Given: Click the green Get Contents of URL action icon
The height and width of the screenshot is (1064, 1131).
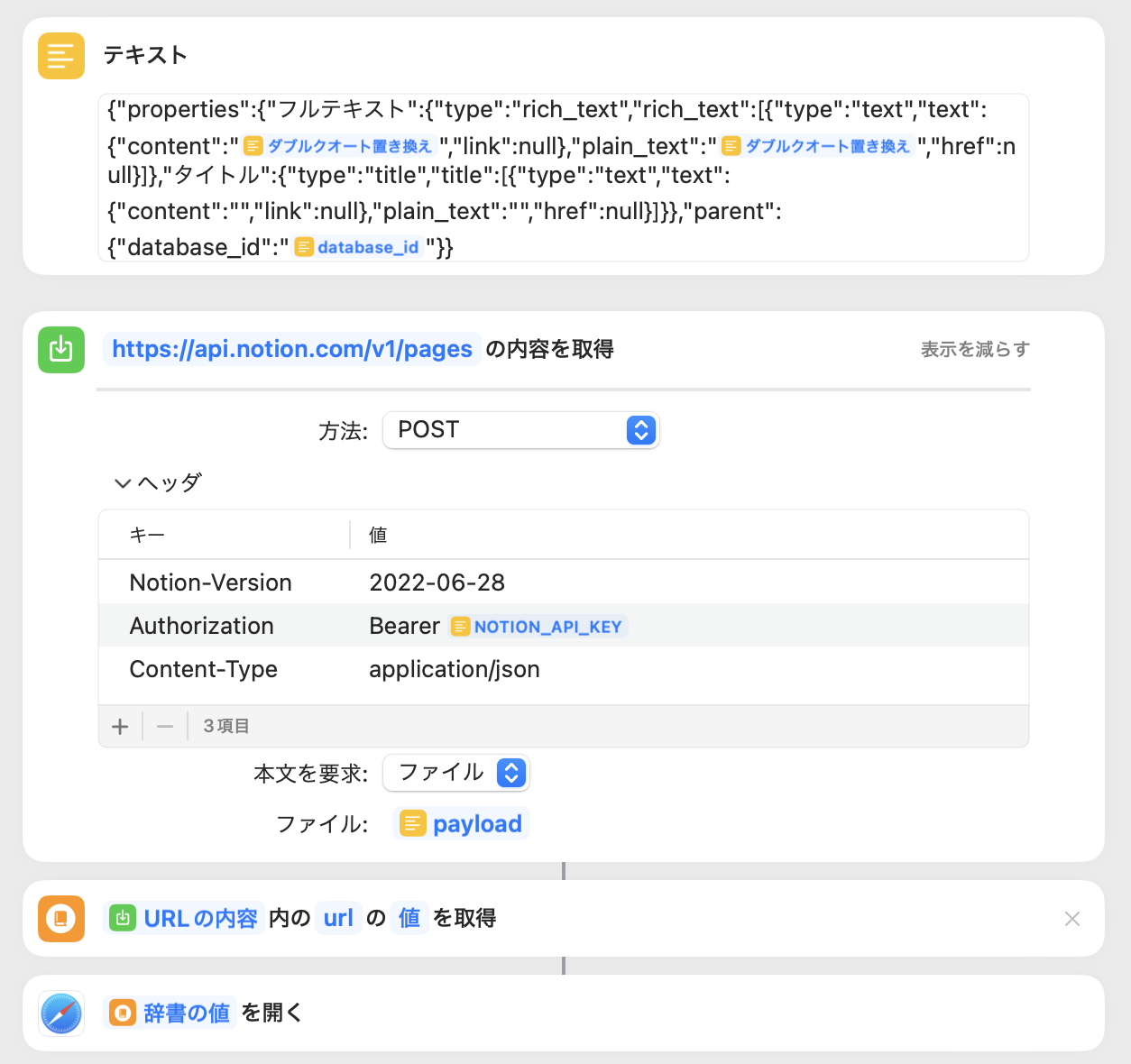Looking at the screenshot, I should pyautogui.click(x=61, y=349).
